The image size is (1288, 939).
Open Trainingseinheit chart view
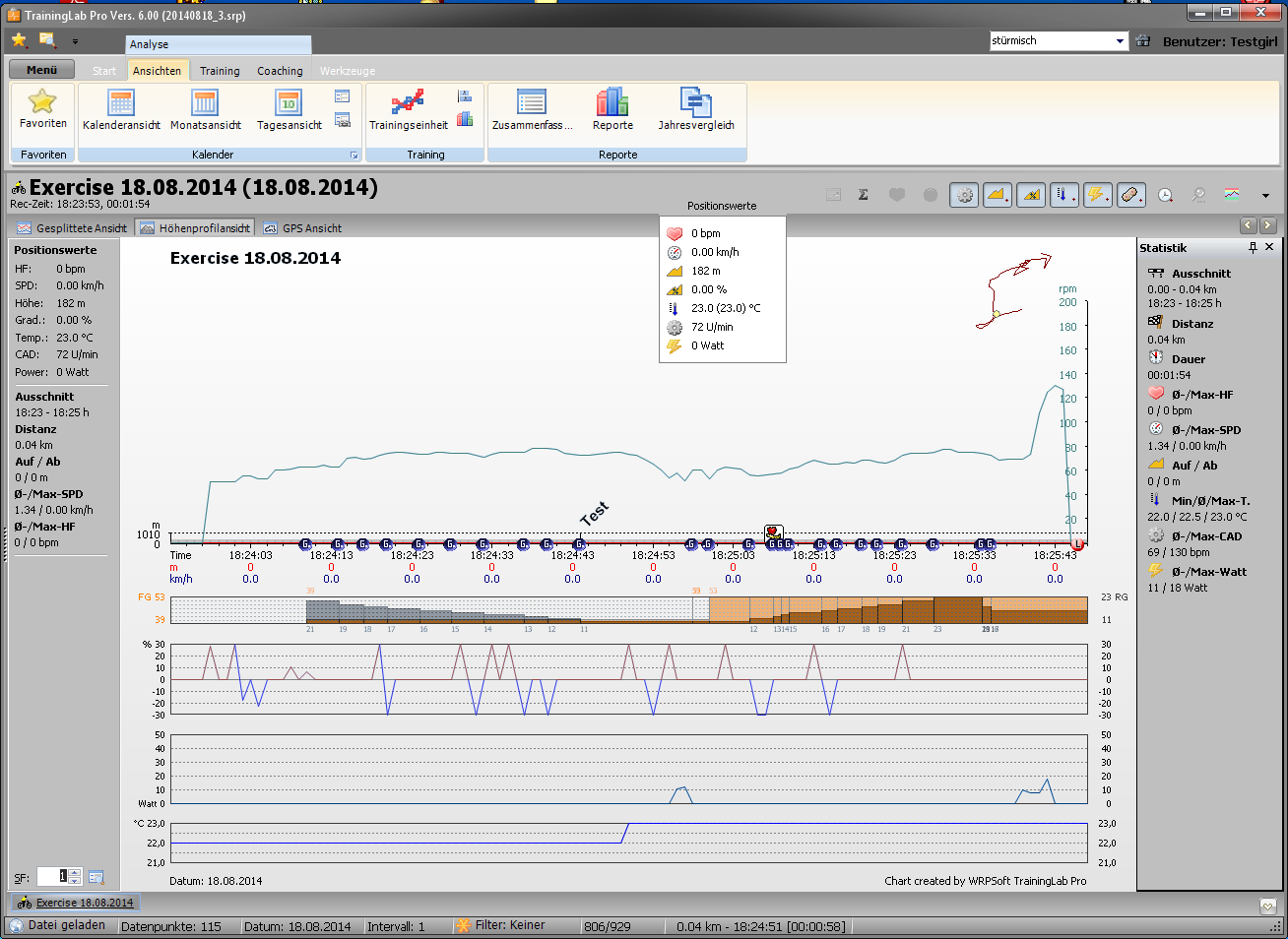(408, 109)
